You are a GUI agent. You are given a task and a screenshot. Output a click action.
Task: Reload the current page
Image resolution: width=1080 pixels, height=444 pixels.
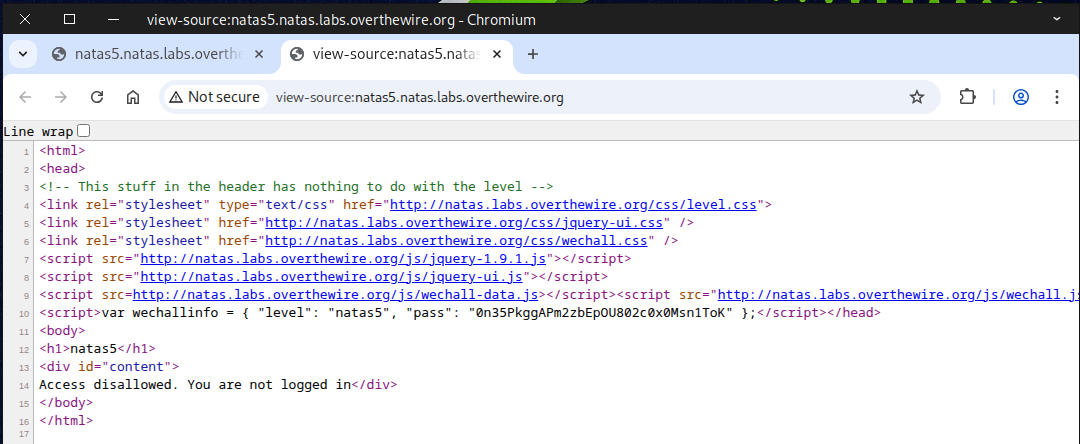[x=97, y=97]
